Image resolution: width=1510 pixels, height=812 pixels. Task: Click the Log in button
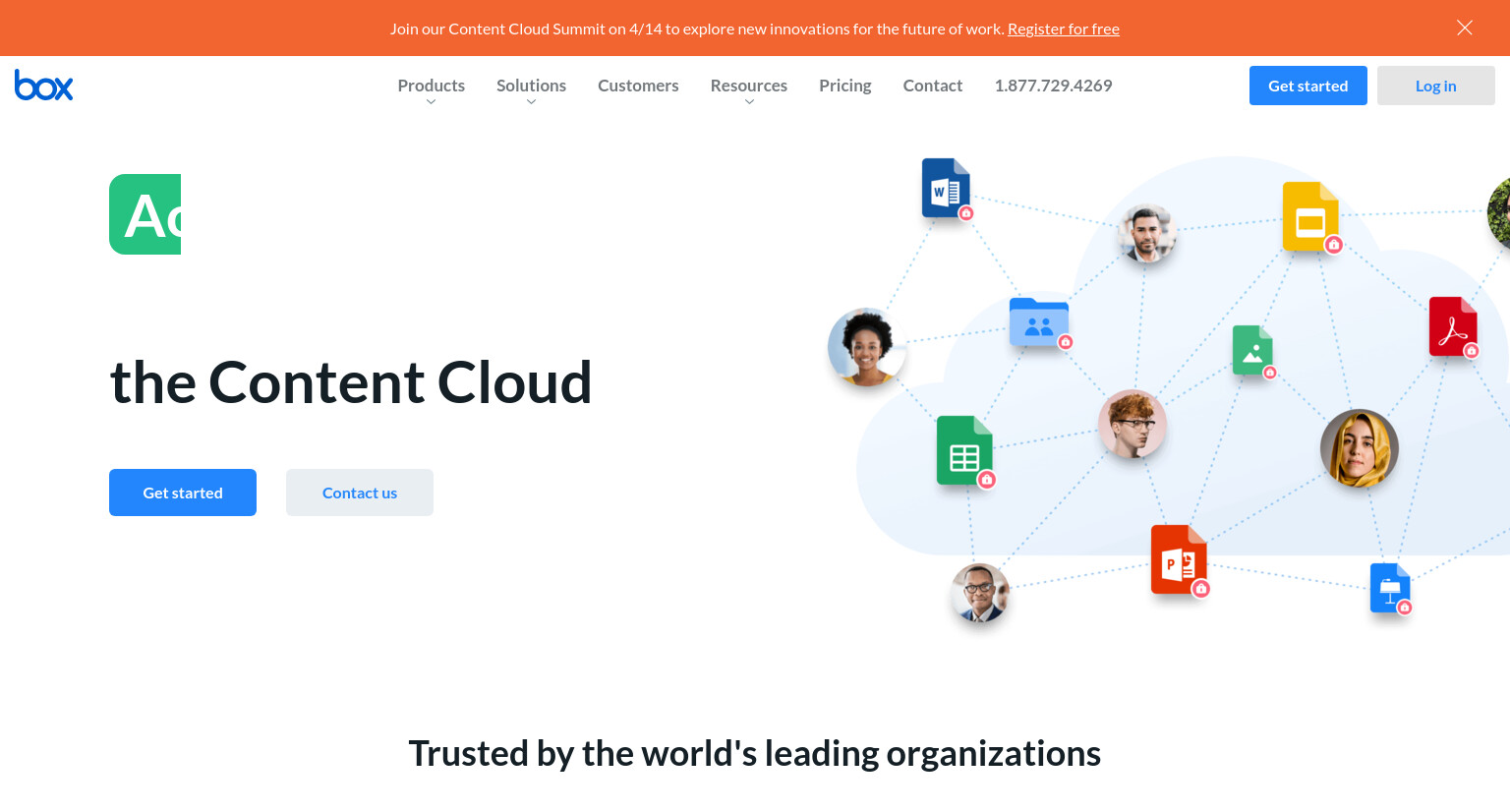[x=1436, y=86]
